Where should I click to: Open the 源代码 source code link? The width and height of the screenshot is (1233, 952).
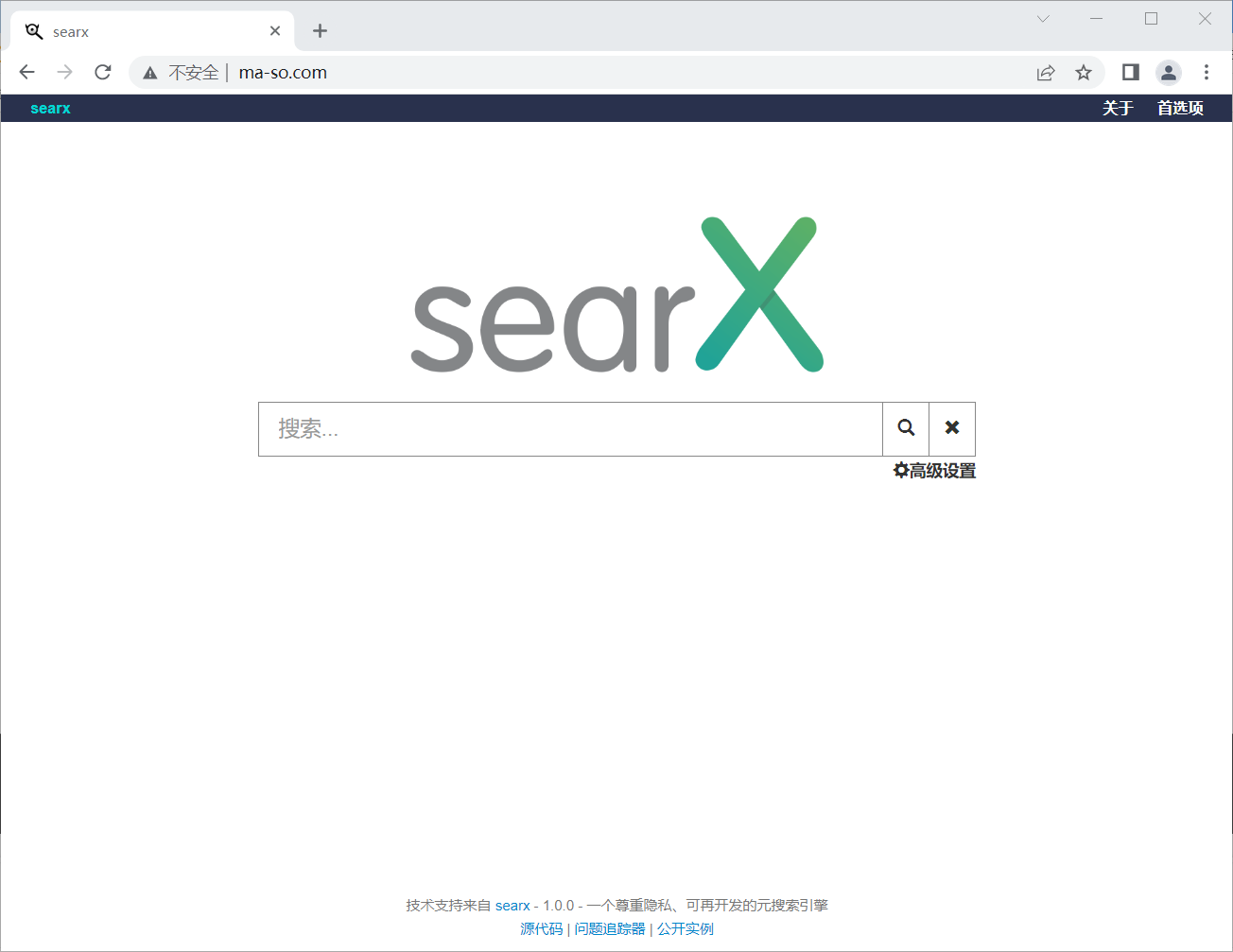point(541,929)
